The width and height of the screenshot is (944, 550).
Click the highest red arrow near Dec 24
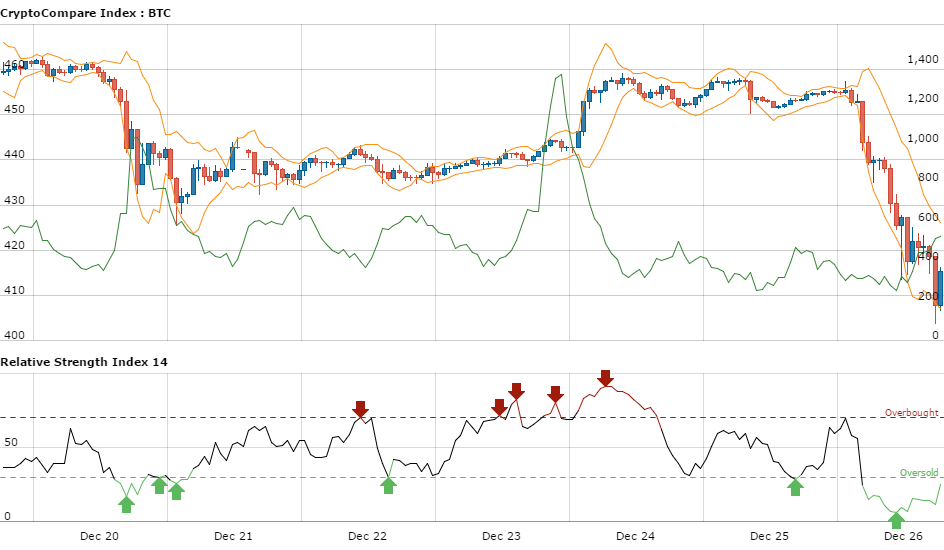tap(605, 377)
